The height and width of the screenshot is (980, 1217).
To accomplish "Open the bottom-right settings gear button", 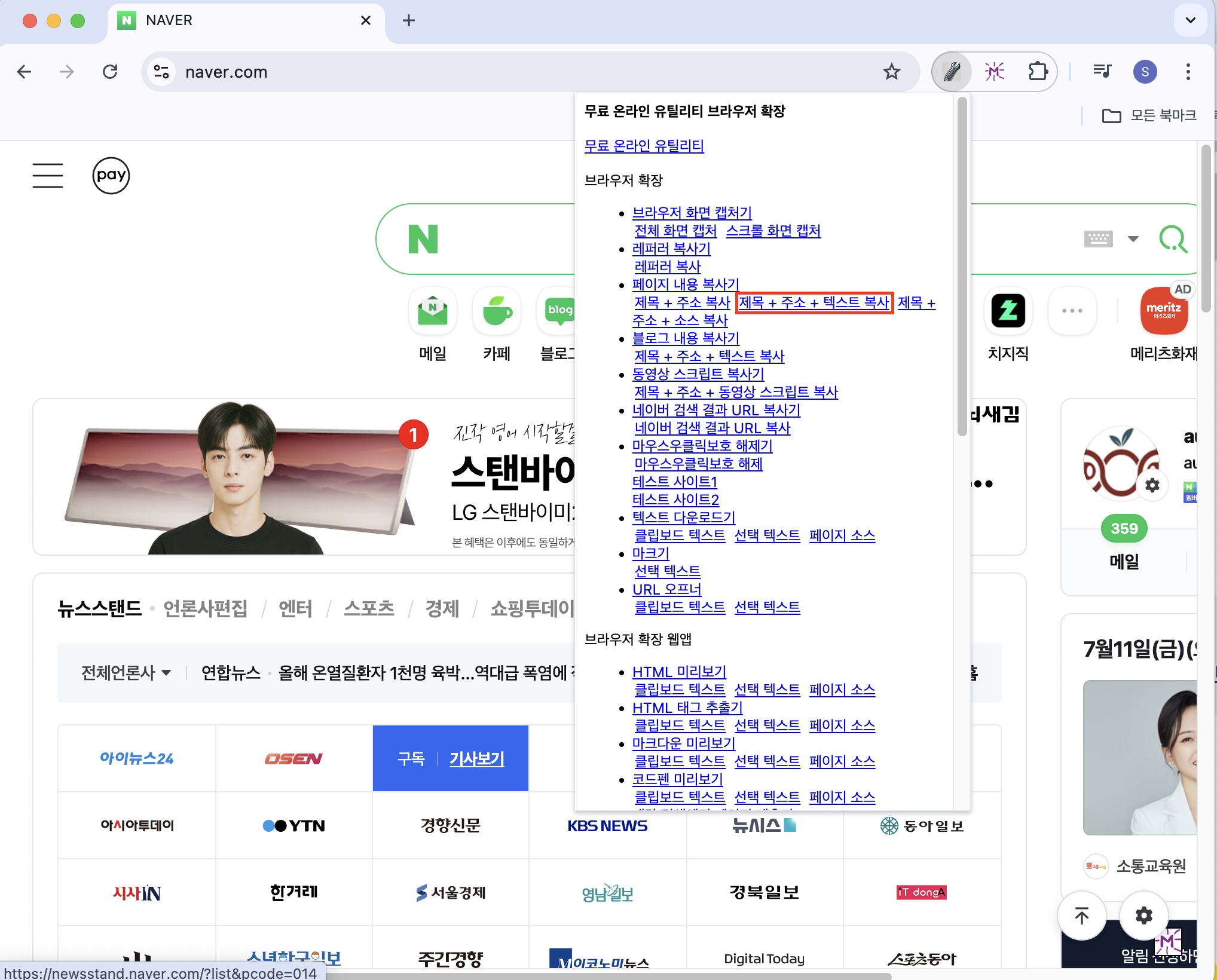I will 1143,915.
